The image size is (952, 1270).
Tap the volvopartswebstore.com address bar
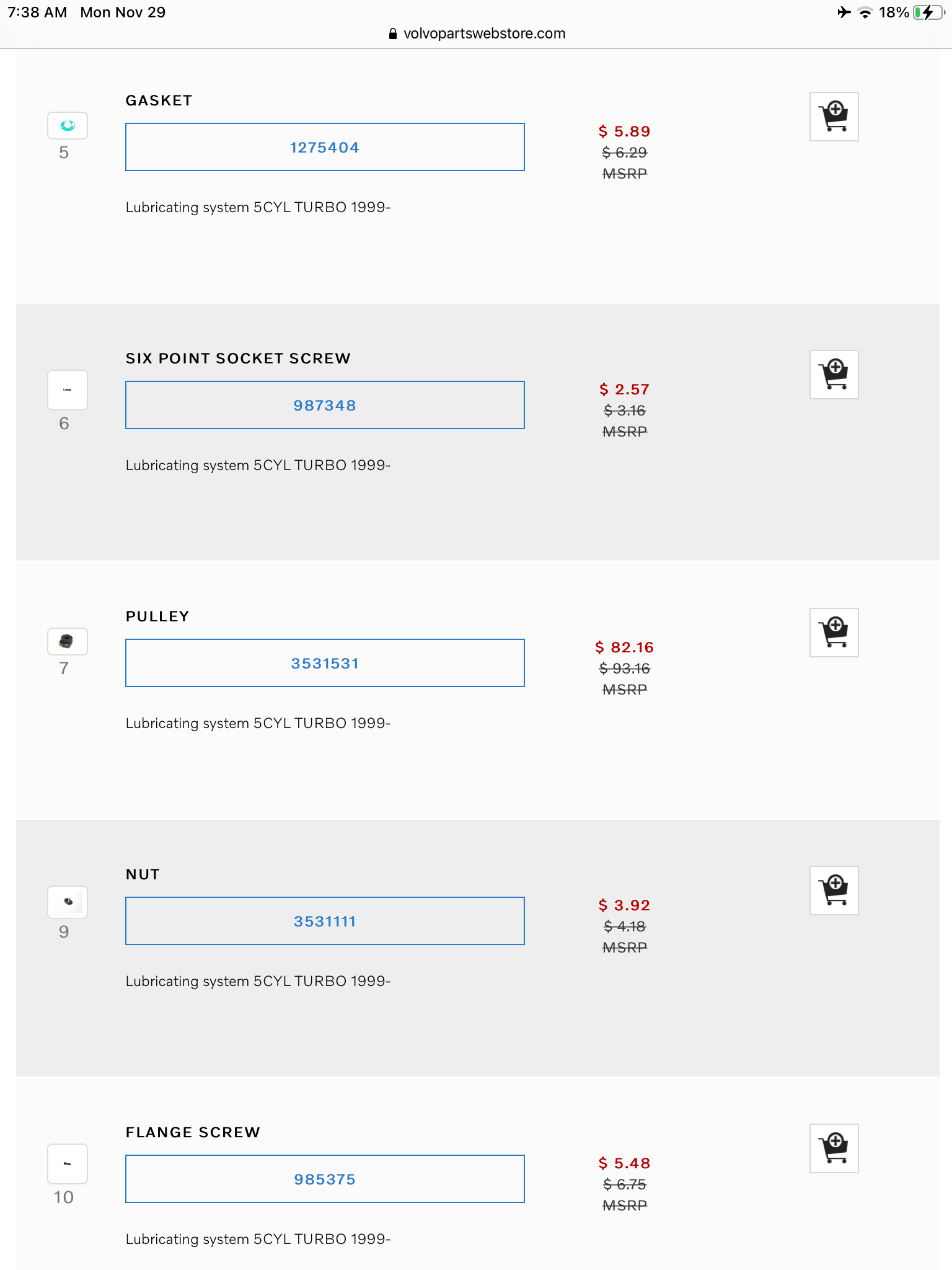[x=483, y=33]
